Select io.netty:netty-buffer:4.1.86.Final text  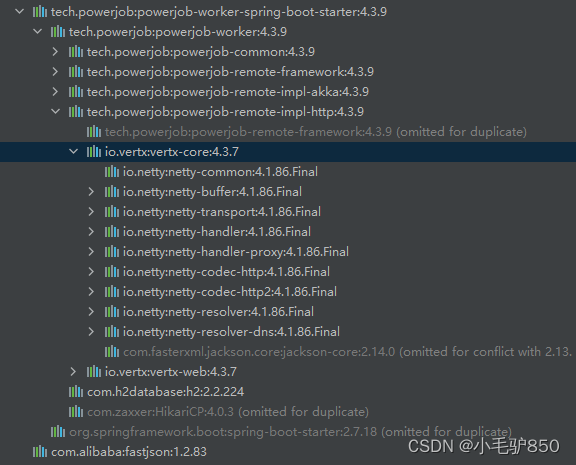click(x=212, y=192)
